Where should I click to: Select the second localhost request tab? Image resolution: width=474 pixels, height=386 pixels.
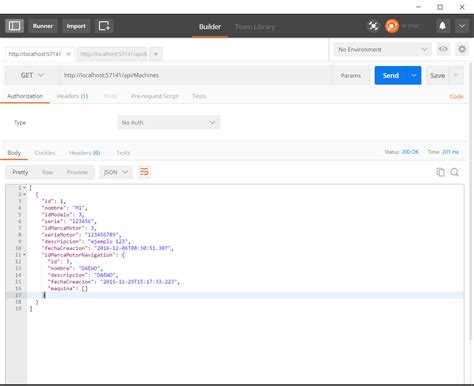[113, 54]
